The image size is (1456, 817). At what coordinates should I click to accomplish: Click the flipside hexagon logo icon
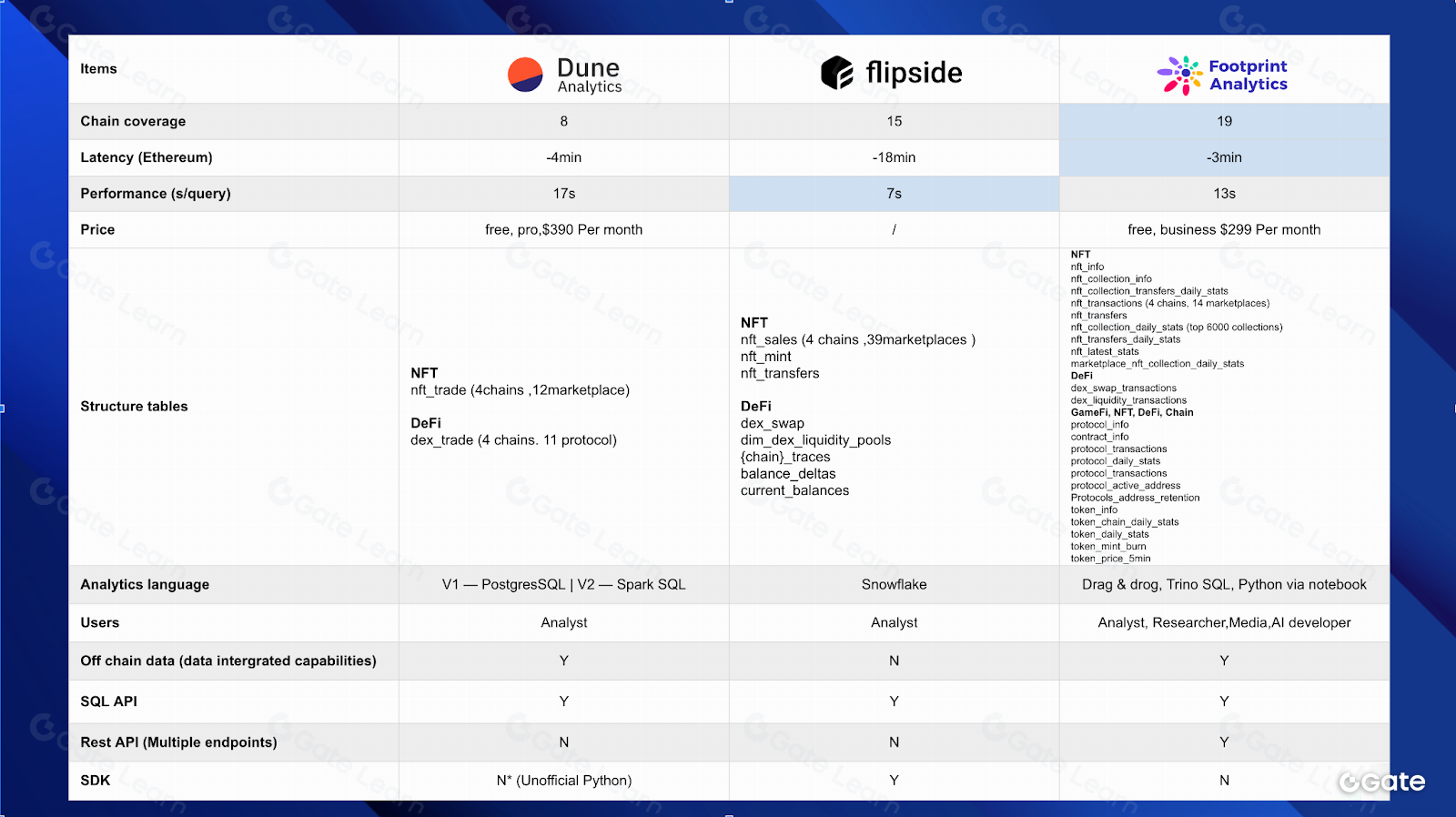[836, 73]
